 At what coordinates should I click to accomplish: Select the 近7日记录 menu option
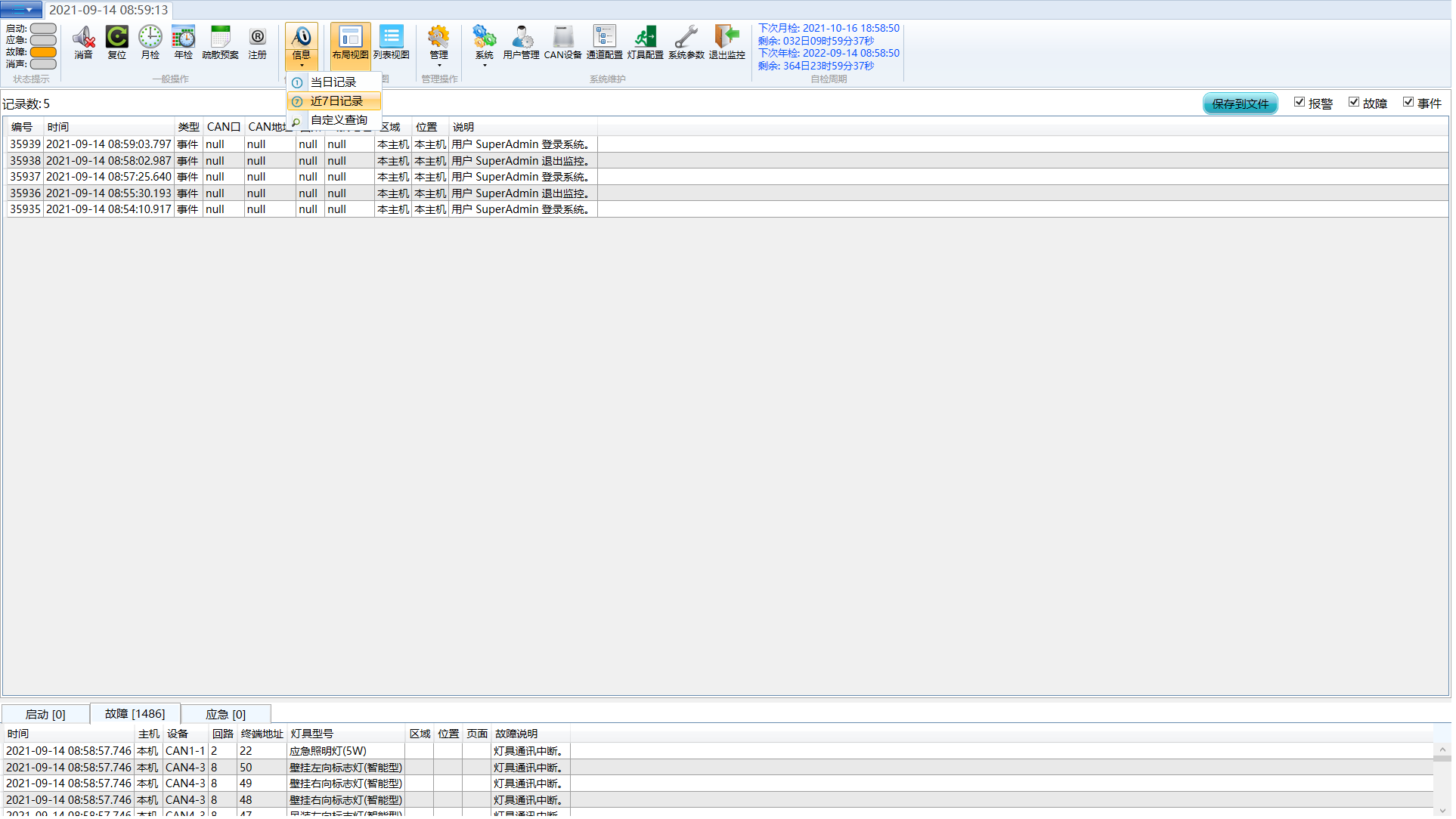[334, 100]
